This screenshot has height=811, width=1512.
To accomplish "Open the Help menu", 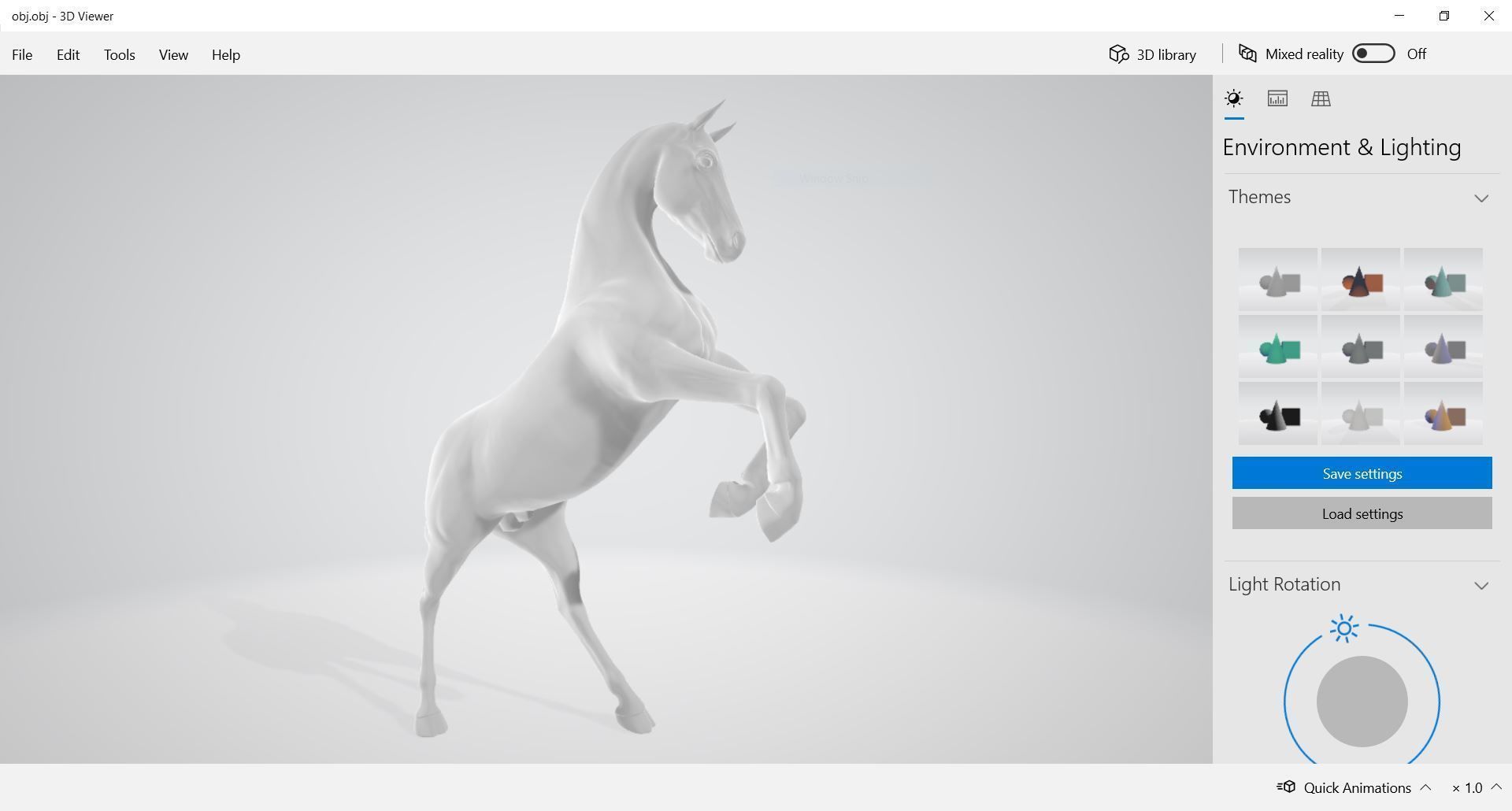I will tap(225, 54).
